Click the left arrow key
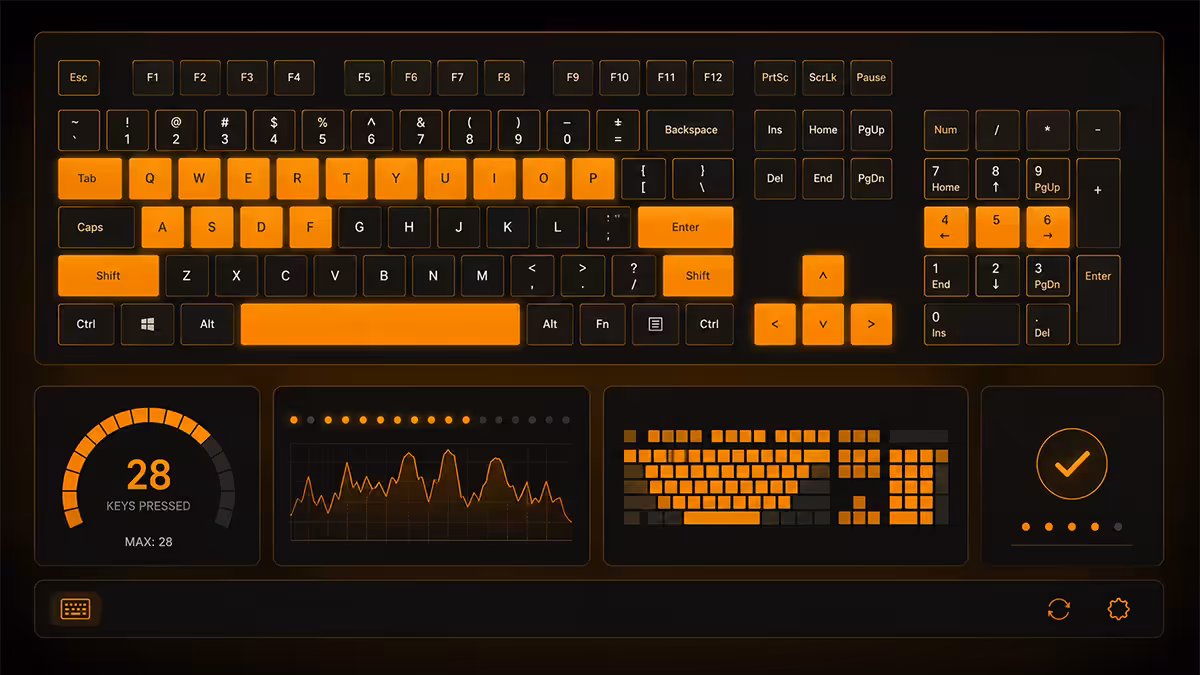The height and width of the screenshot is (675, 1200). click(775, 324)
